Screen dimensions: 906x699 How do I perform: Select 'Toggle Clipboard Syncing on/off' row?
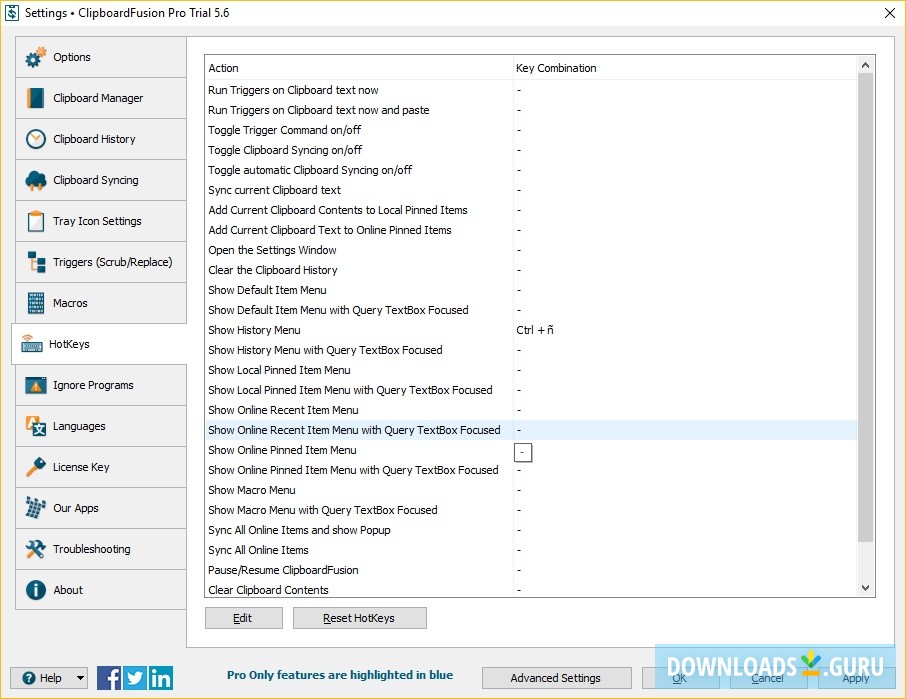pos(530,150)
